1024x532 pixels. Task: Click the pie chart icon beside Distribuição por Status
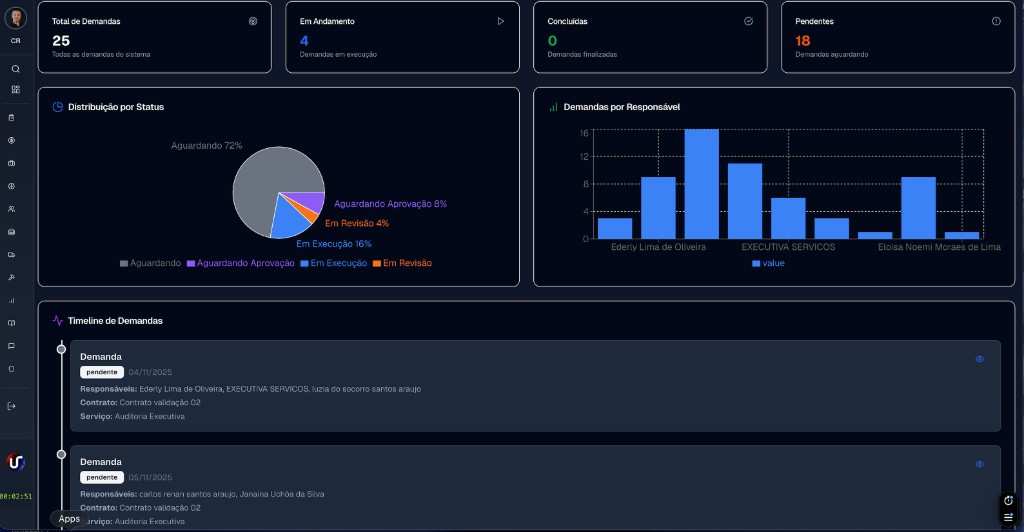[57, 106]
